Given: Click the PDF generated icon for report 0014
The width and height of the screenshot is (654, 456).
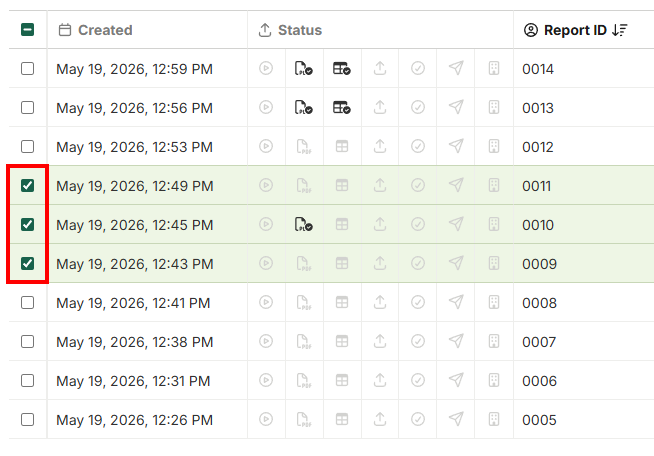Looking at the screenshot, I should (304, 68).
